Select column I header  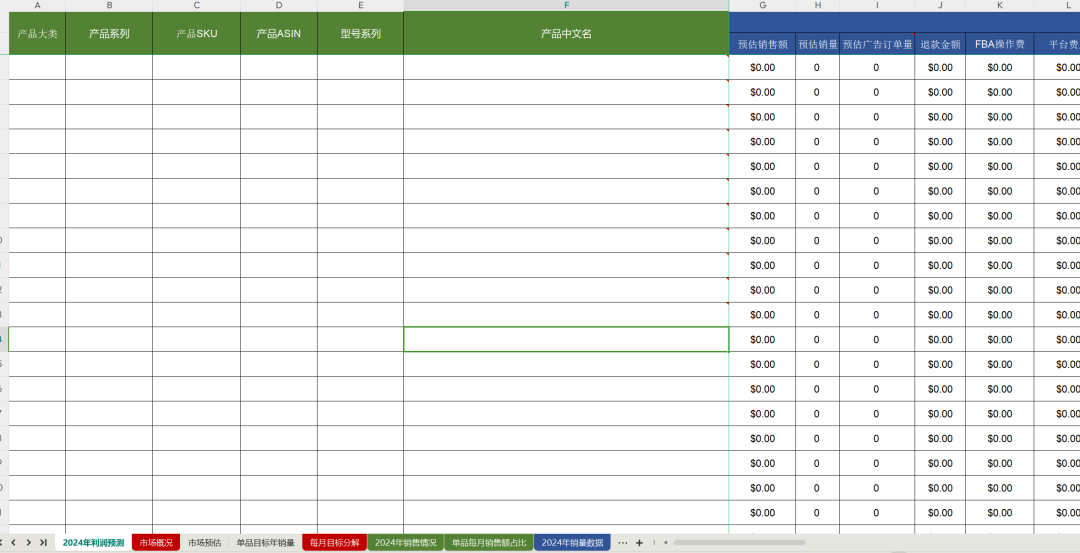coord(877,6)
